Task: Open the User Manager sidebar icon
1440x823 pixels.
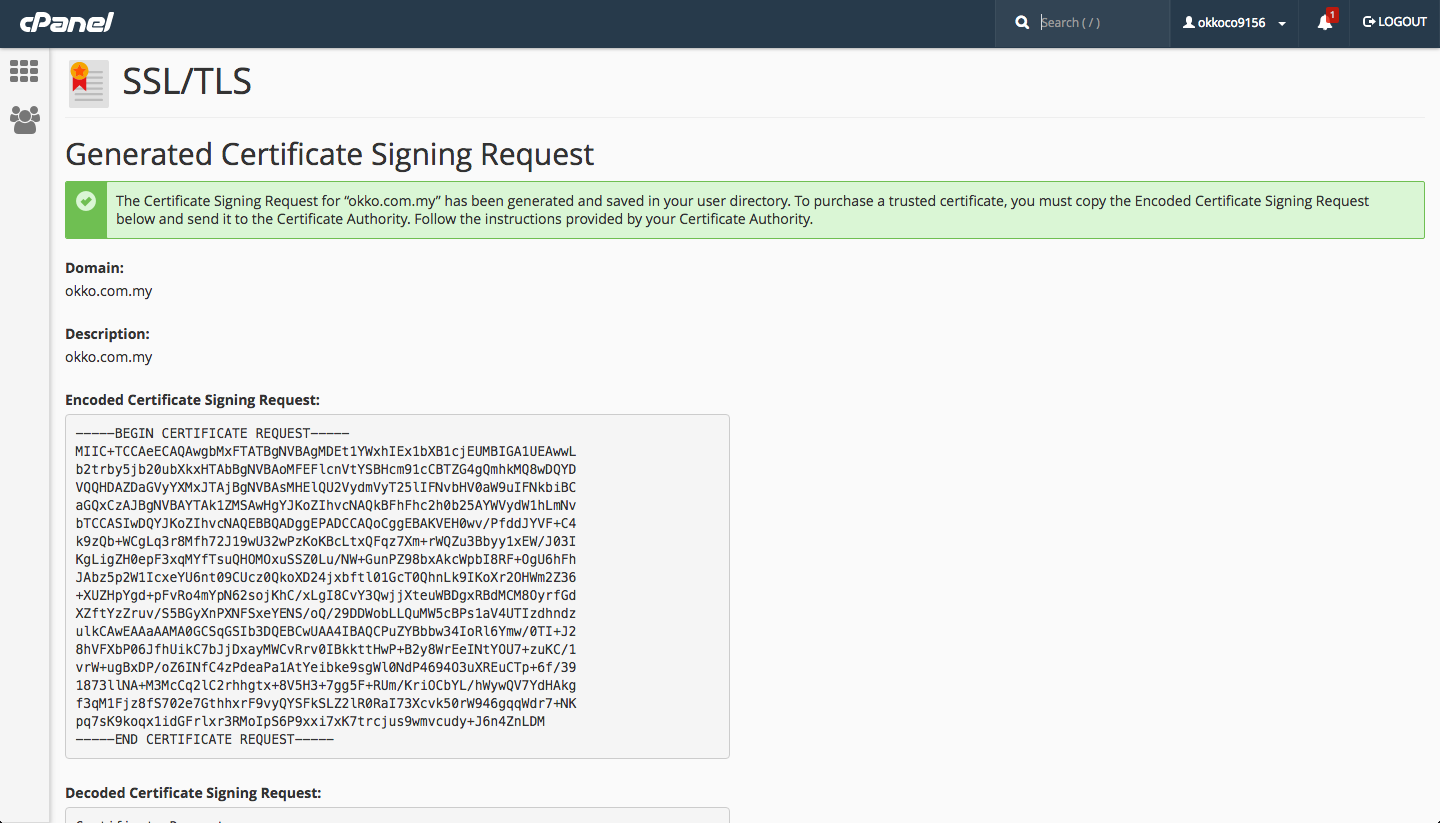Action: click(x=24, y=120)
